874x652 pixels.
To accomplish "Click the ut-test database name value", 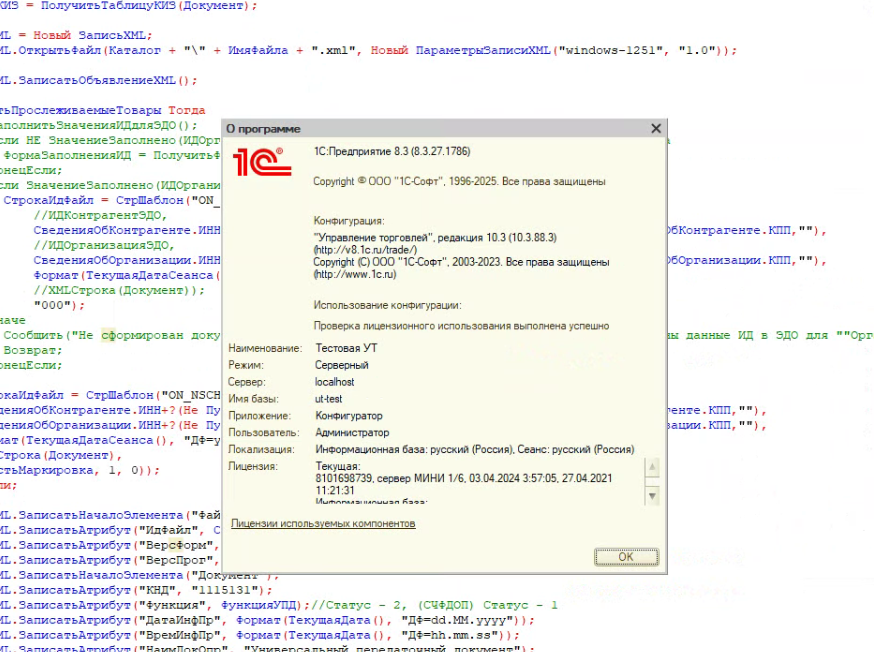I will (x=328, y=399).
